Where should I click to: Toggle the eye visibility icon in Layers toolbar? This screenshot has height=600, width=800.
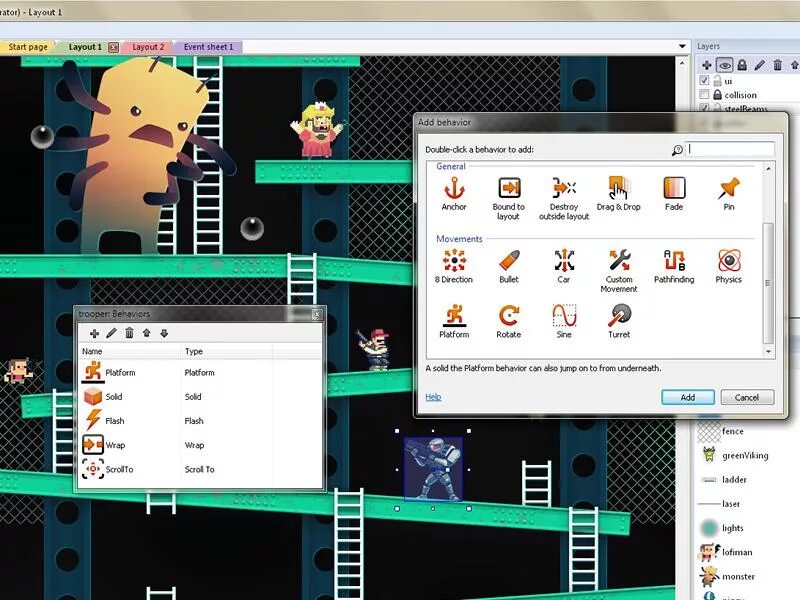coord(724,65)
